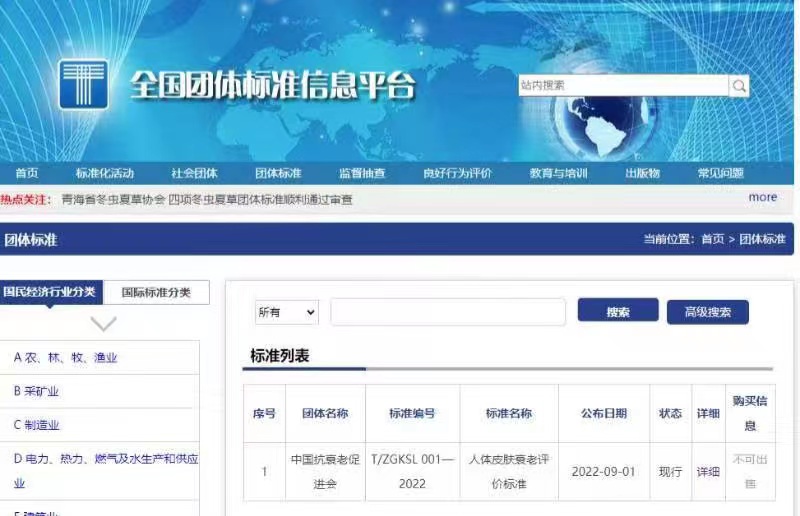Click the platform logo icon
The width and height of the screenshot is (800, 516).
coord(83,84)
